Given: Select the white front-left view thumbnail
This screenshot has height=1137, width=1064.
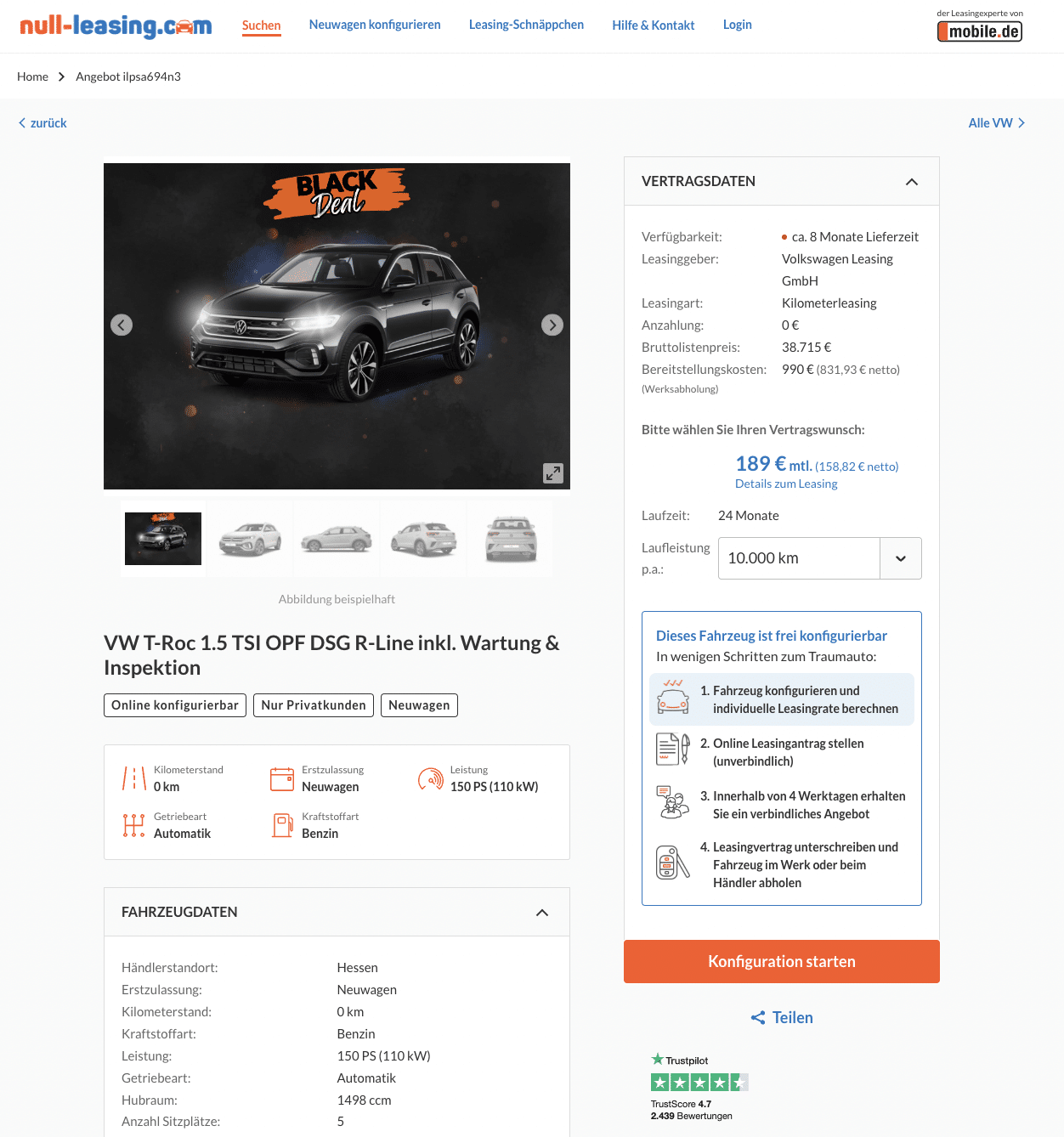Looking at the screenshot, I should pyautogui.click(x=250, y=539).
